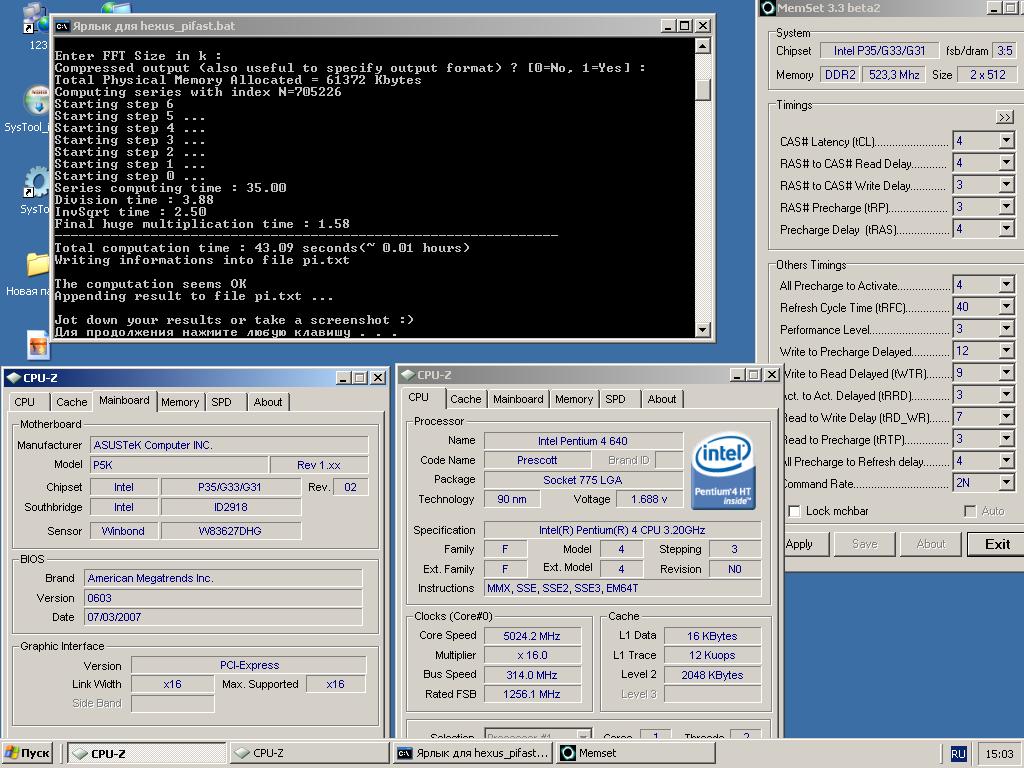1024x768 pixels.
Task: Click the console scrollbar down arrow
Action: [x=703, y=330]
